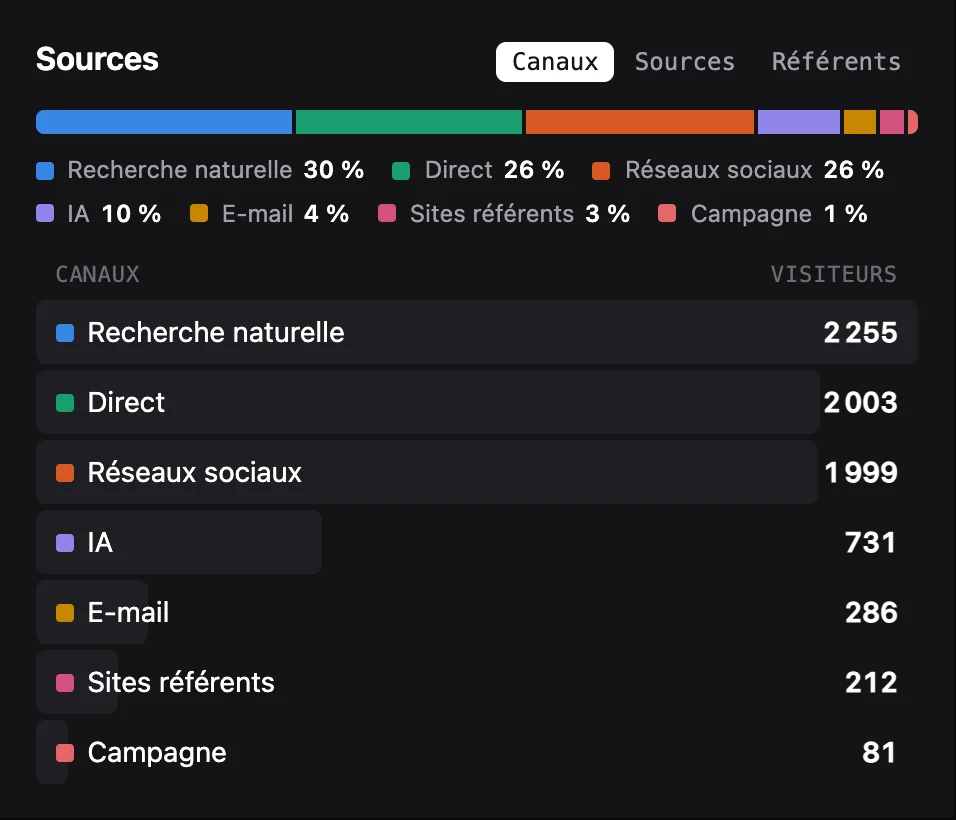Select the Recherche naturelle row in table
The image size is (956, 820).
tap(477, 332)
